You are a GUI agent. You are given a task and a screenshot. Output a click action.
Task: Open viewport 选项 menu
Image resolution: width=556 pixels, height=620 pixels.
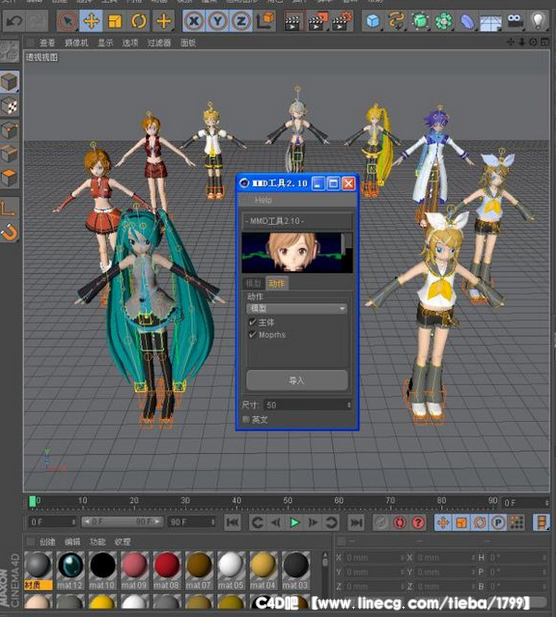point(130,43)
